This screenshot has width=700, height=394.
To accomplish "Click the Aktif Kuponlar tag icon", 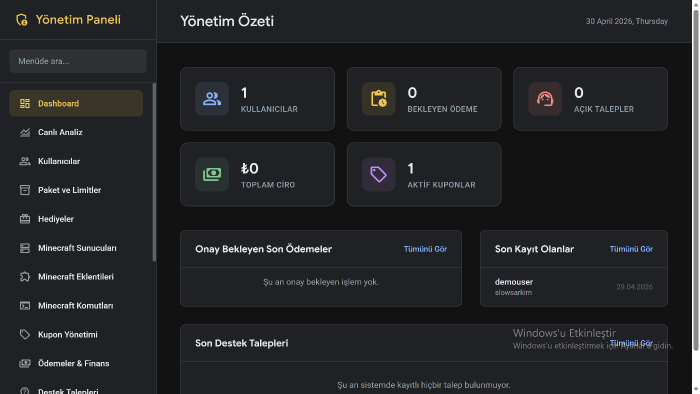I will 378,174.
